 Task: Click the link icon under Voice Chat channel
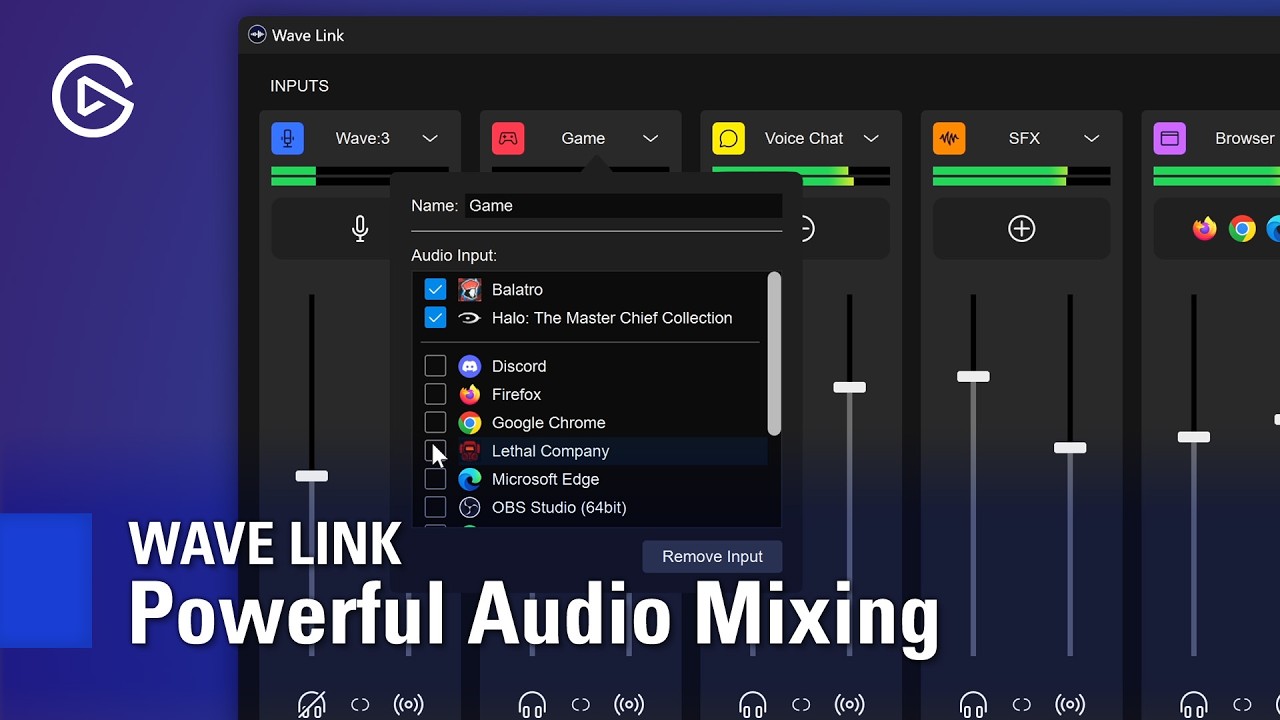point(801,705)
